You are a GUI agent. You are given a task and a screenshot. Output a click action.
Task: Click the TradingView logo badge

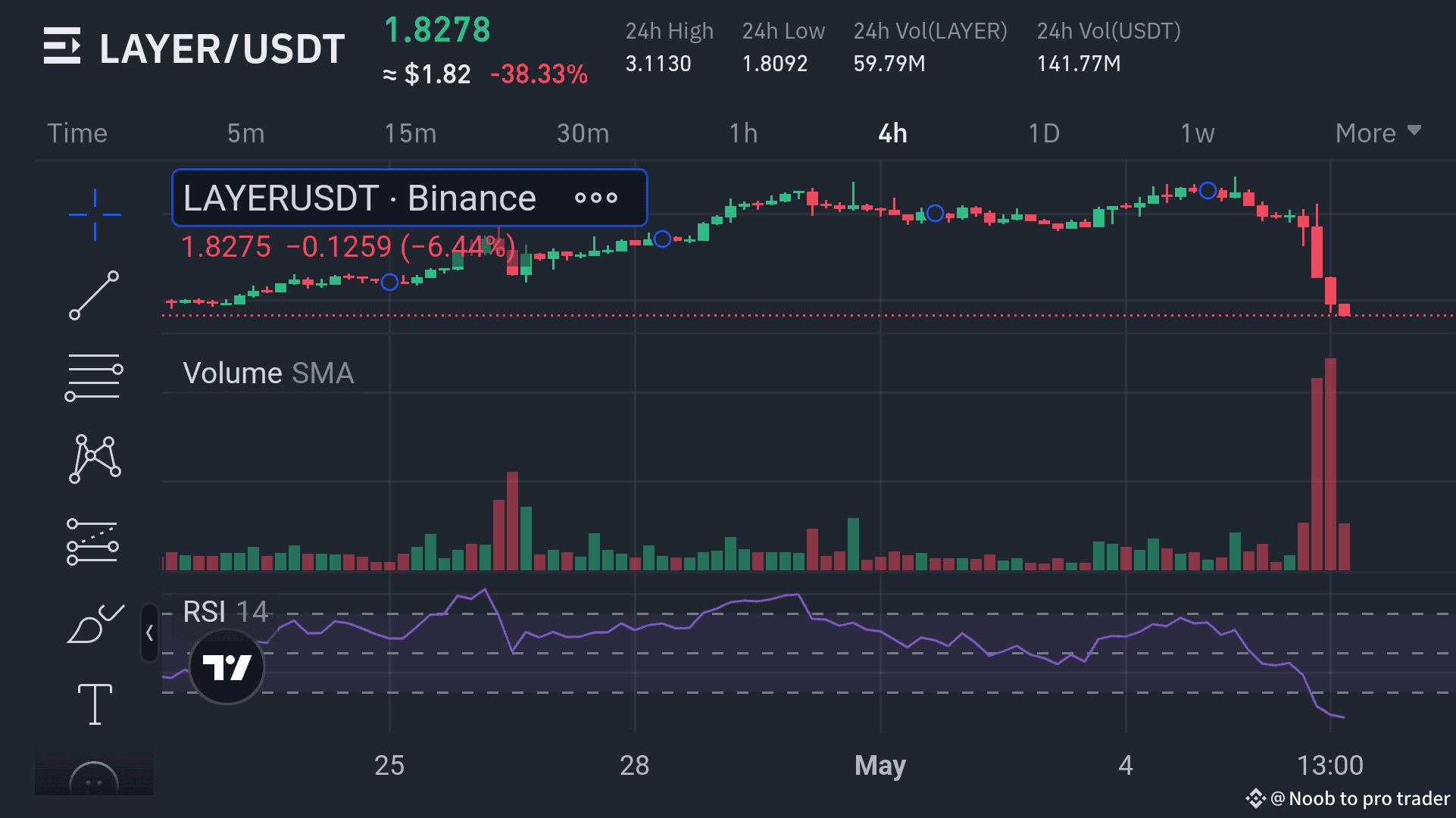(227, 667)
